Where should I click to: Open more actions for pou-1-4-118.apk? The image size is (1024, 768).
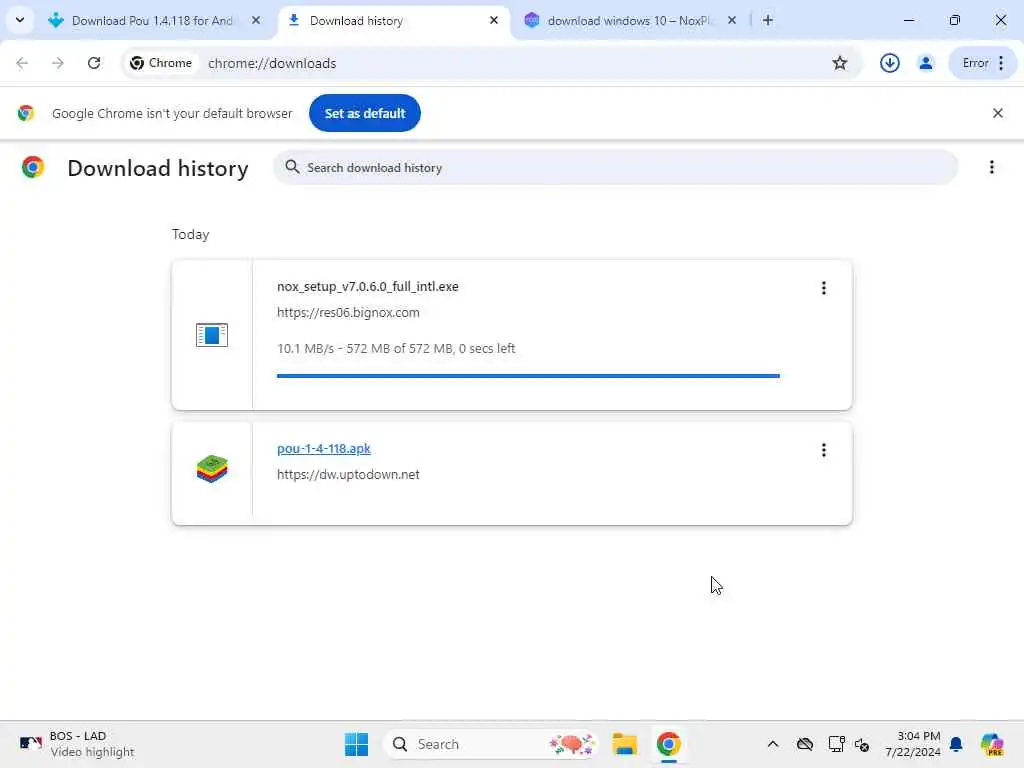click(824, 450)
